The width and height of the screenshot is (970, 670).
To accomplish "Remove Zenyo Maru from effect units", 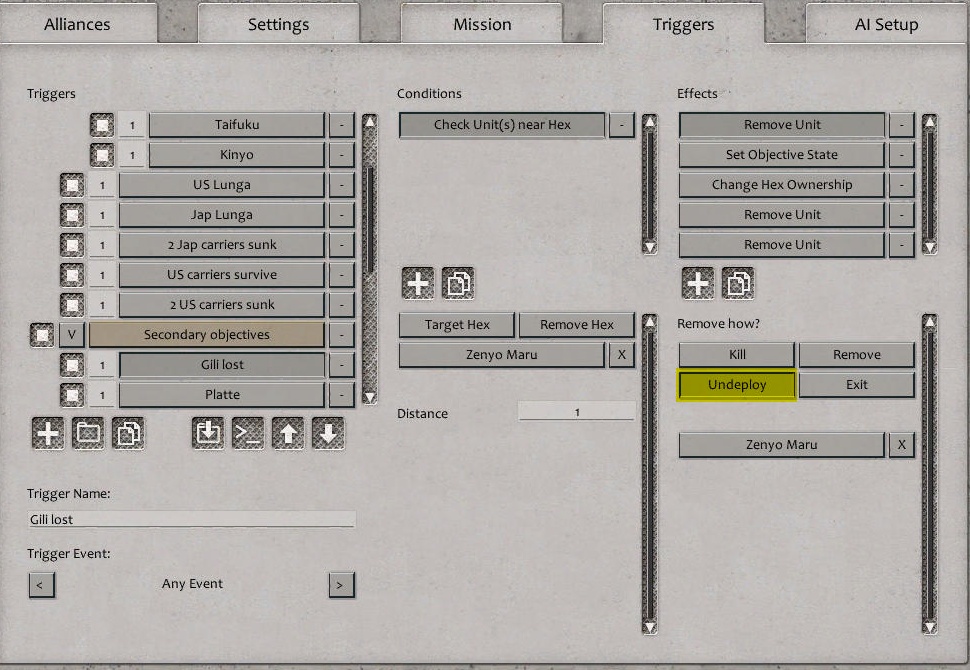I will click(x=901, y=445).
